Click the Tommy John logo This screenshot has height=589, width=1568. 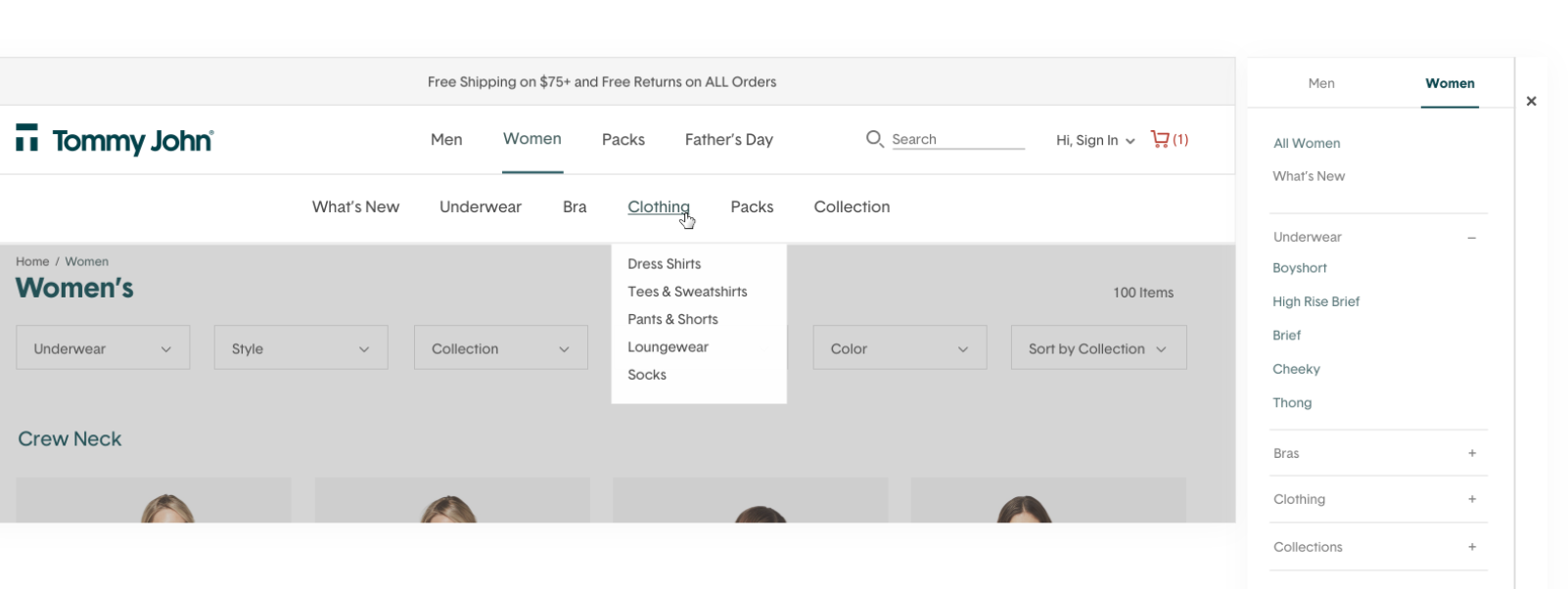coord(115,140)
